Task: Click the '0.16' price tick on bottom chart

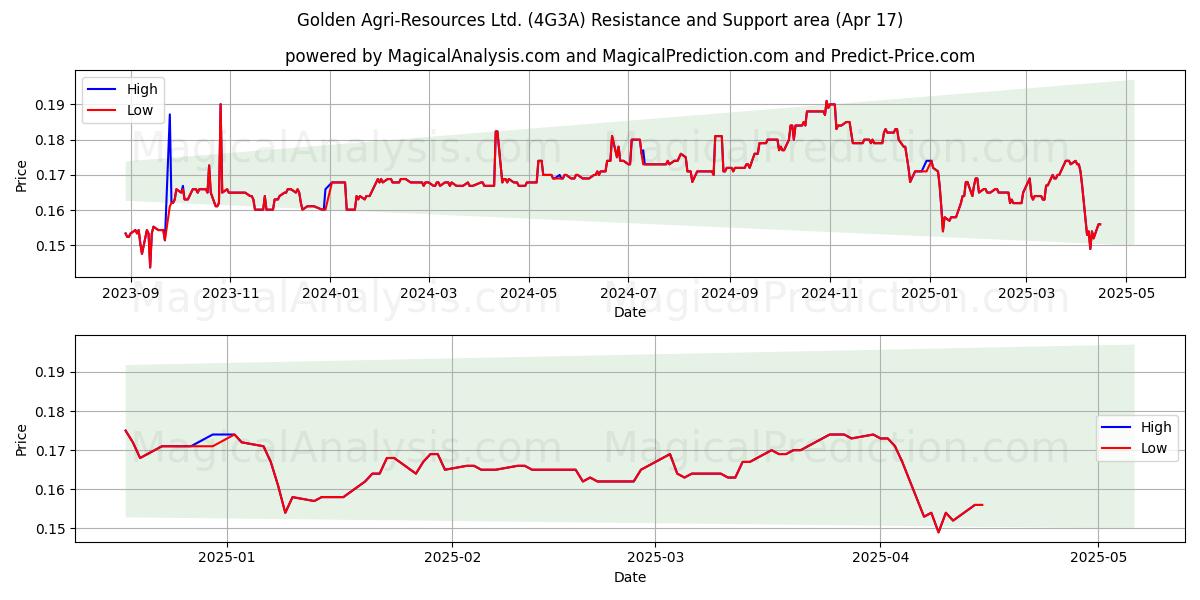Action: (x=51, y=490)
